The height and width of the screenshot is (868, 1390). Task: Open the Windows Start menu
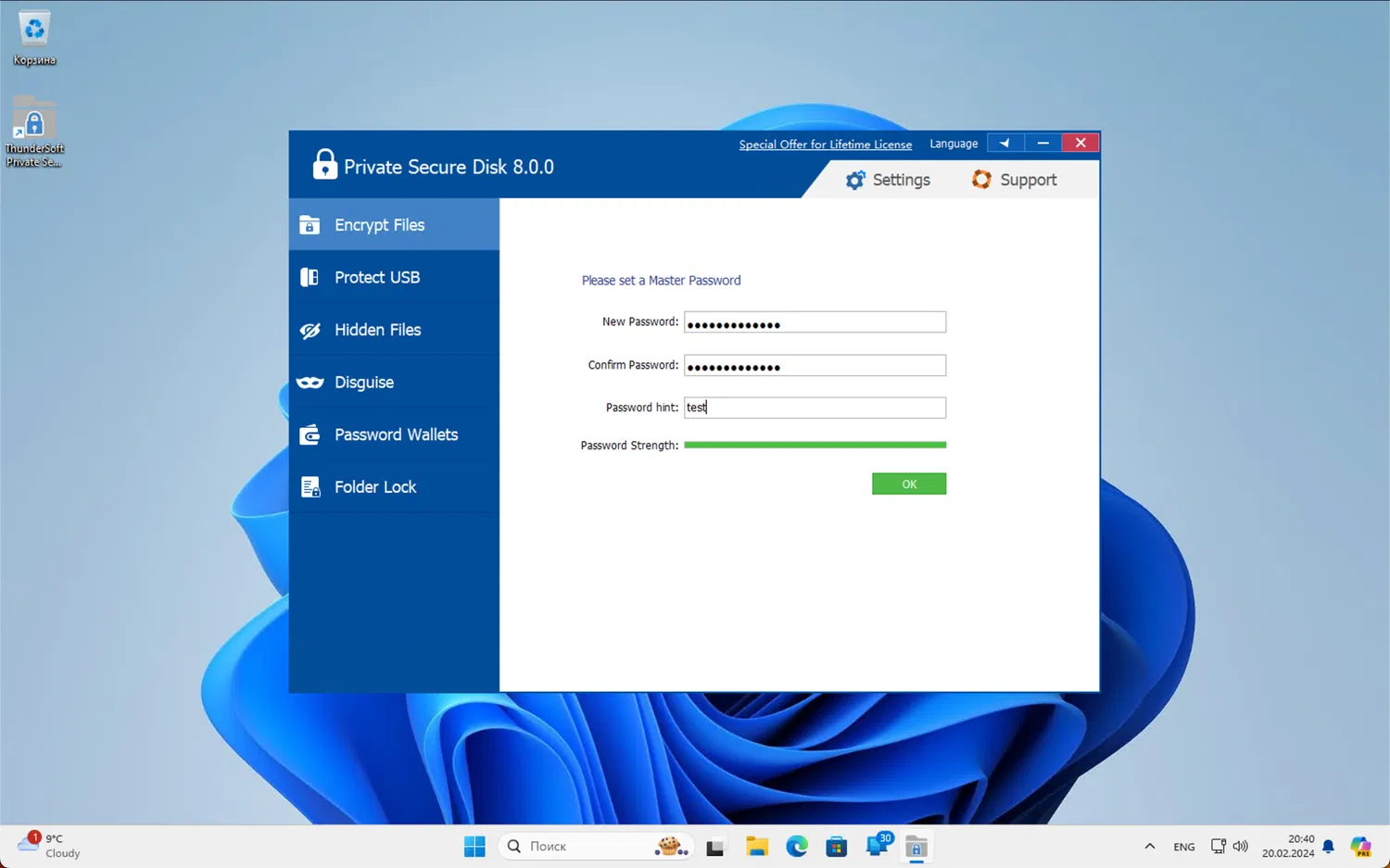click(474, 847)
